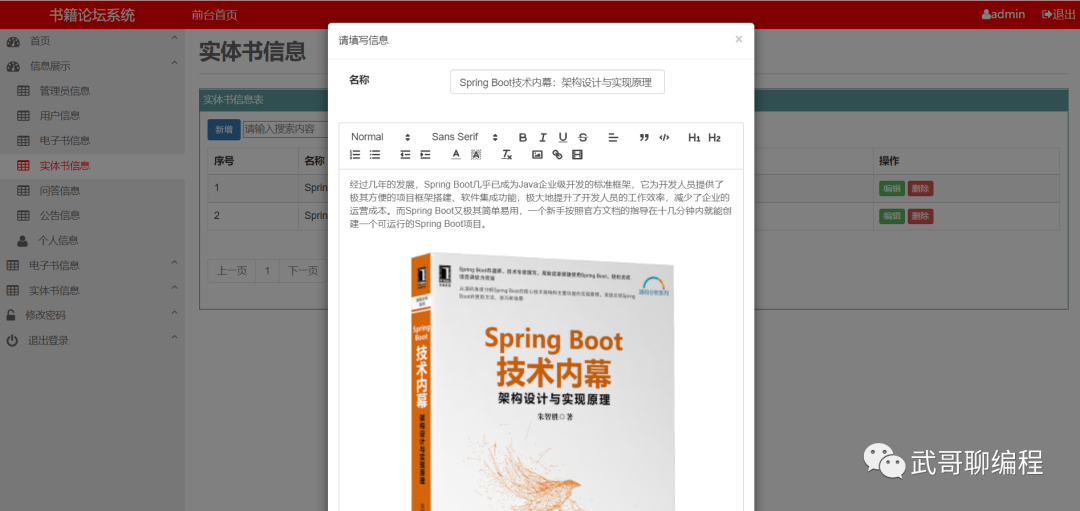
Task: Open 前台首页 in the top navigation
Action: coord(214,14)
